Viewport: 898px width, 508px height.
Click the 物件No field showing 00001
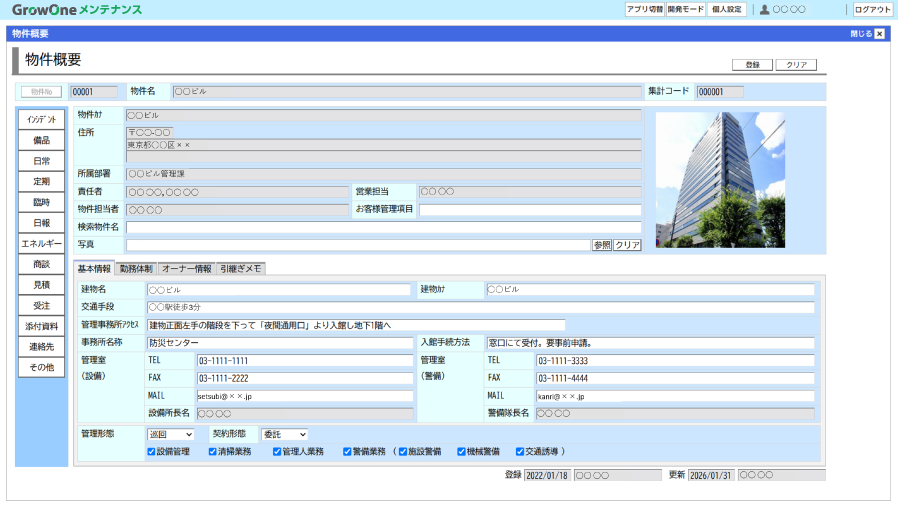point(93,92)
